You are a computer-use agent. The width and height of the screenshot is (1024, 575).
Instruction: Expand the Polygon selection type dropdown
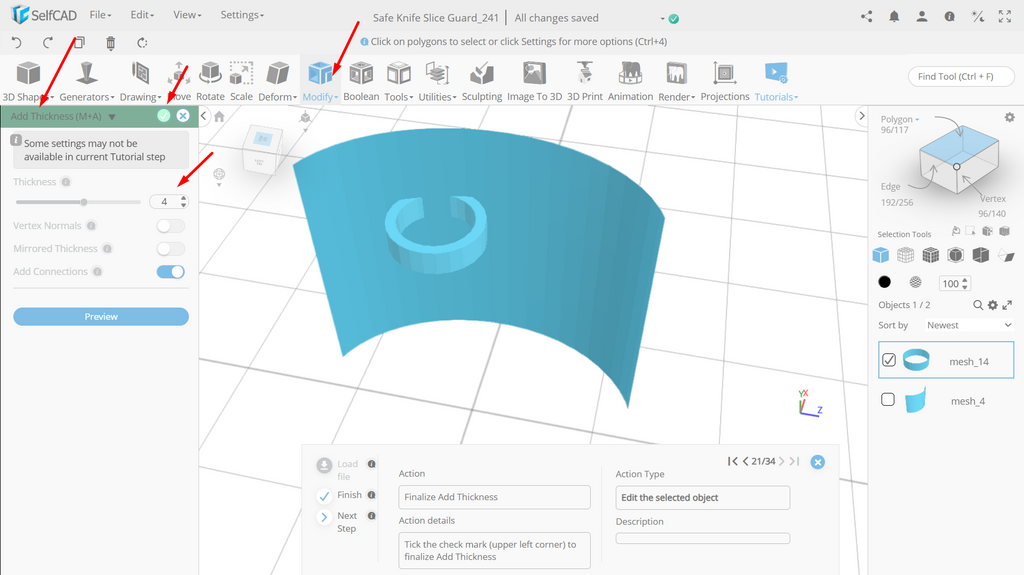900,120
